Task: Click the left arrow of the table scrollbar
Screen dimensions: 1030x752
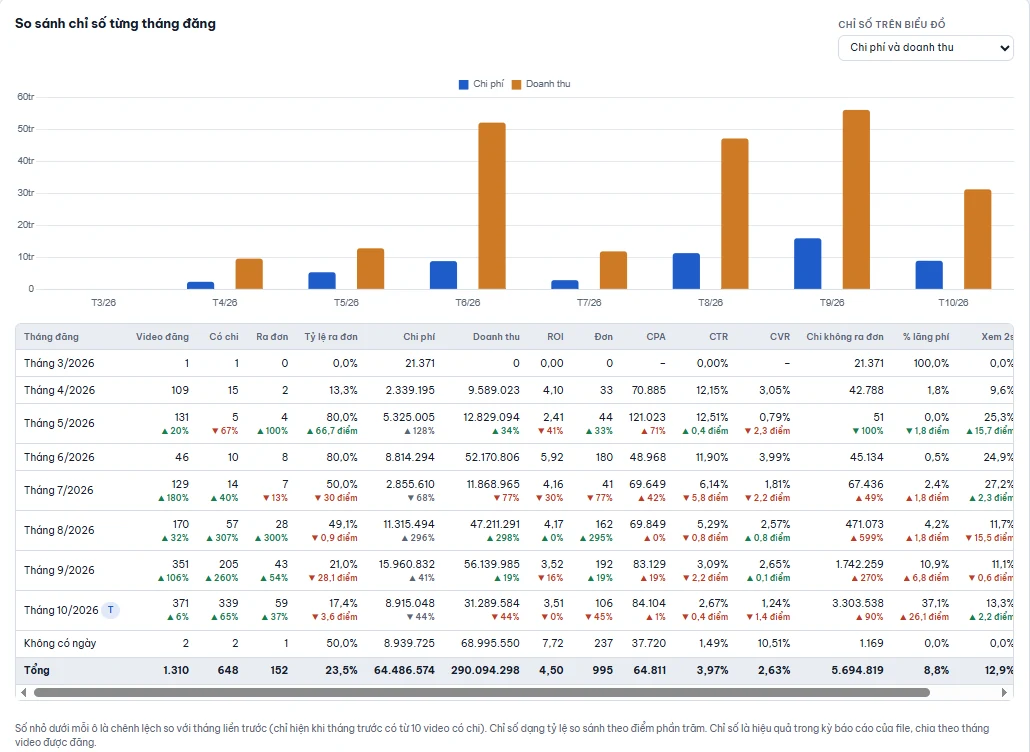Action: tap(24, 692)
